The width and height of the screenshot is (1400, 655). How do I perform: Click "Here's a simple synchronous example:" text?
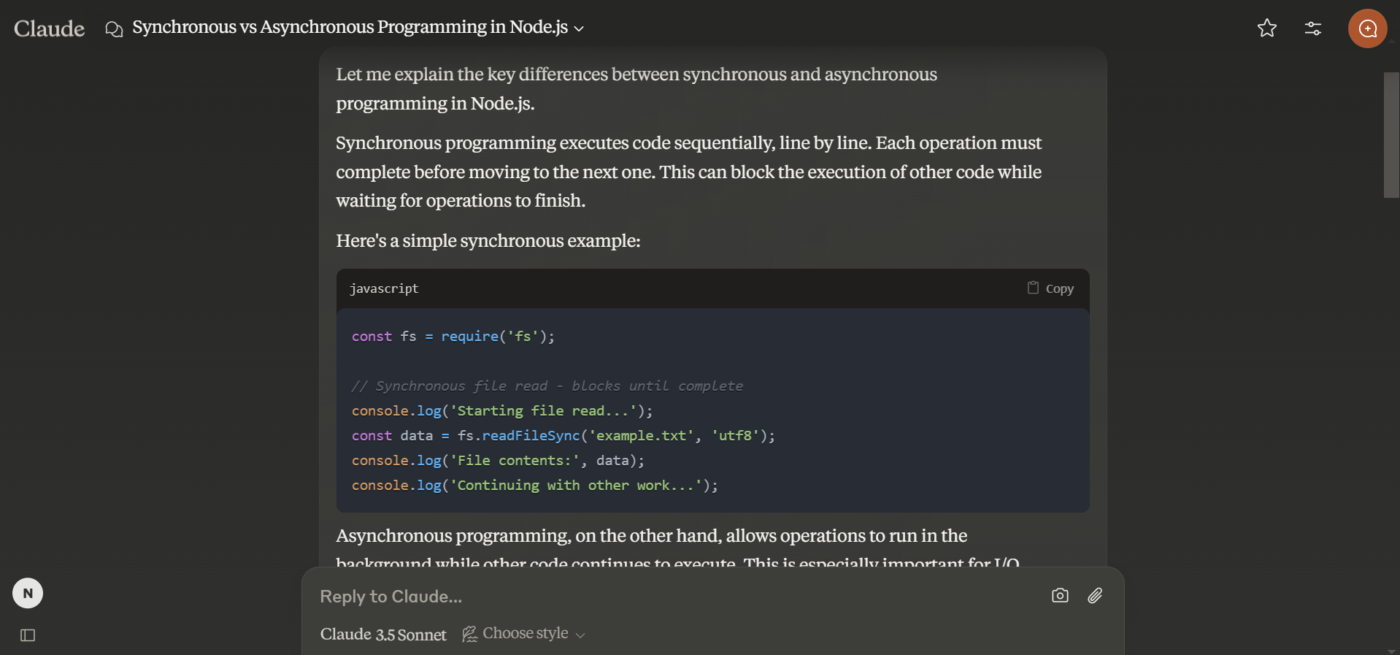[x=488, y=241]
